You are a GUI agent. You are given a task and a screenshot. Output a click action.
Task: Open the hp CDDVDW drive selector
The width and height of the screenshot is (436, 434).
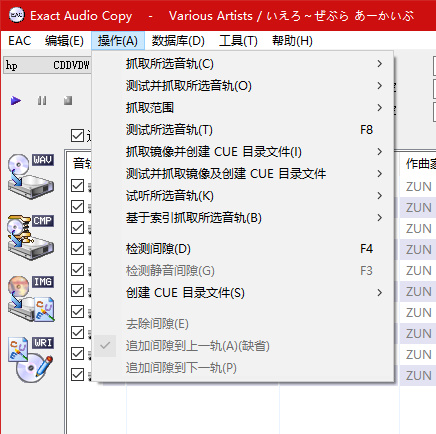(47, 65)
